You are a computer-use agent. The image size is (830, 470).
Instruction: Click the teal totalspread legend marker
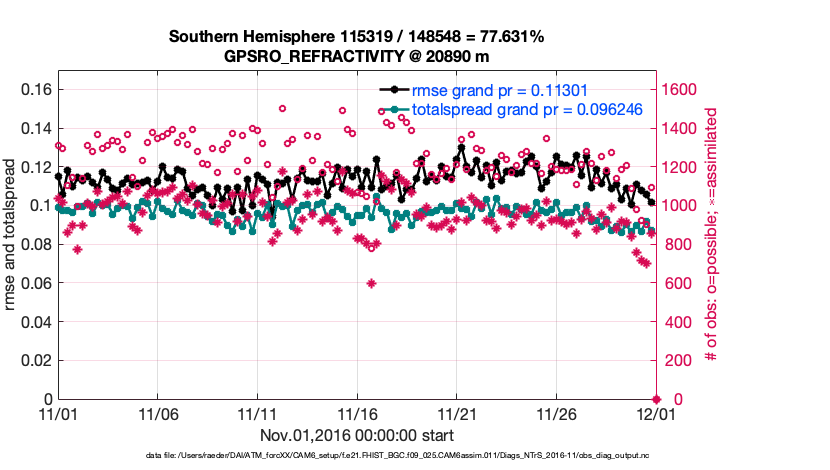[x=395, y=109]
